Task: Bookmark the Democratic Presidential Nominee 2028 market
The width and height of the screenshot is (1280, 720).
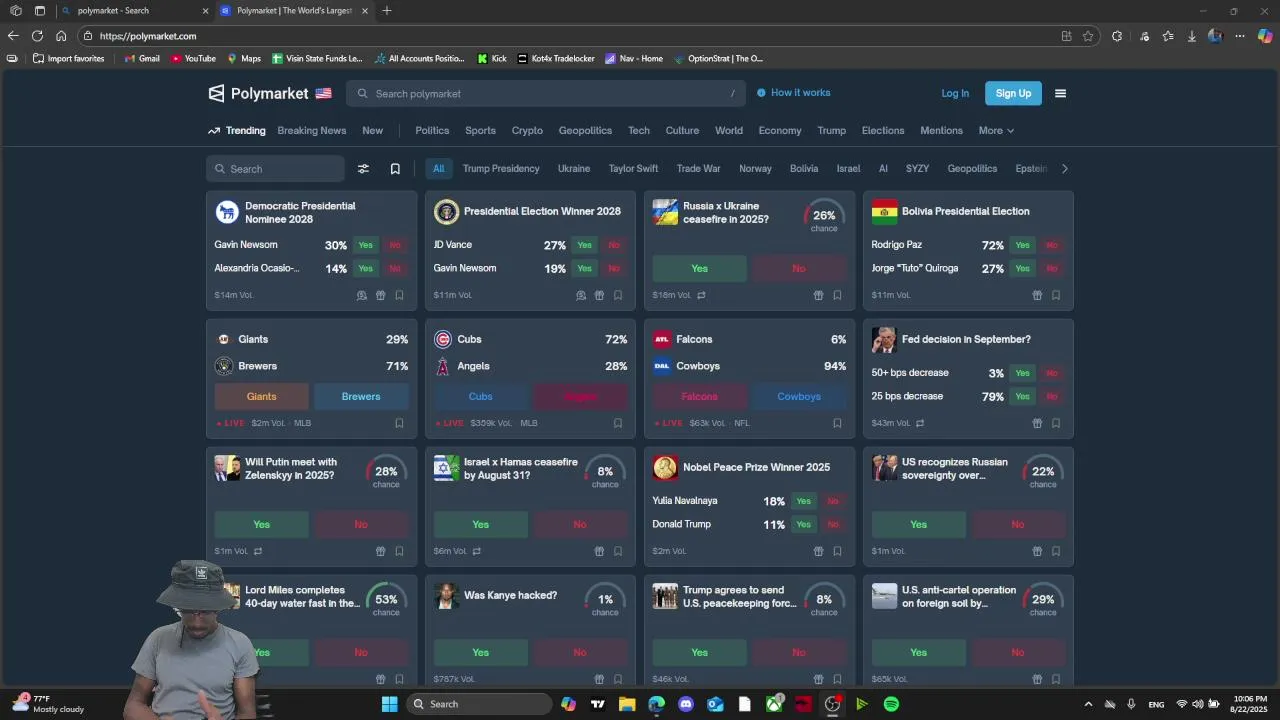Action: point(399,295)
